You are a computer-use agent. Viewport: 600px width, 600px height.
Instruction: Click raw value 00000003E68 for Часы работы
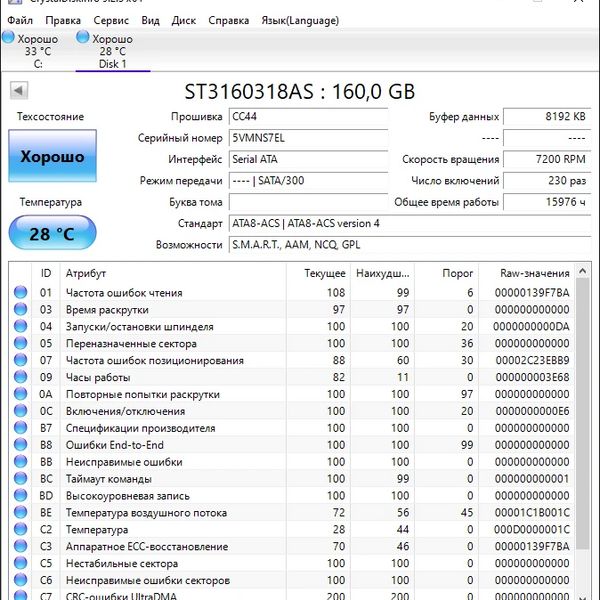pyautogui.click(x=532, y=377)
